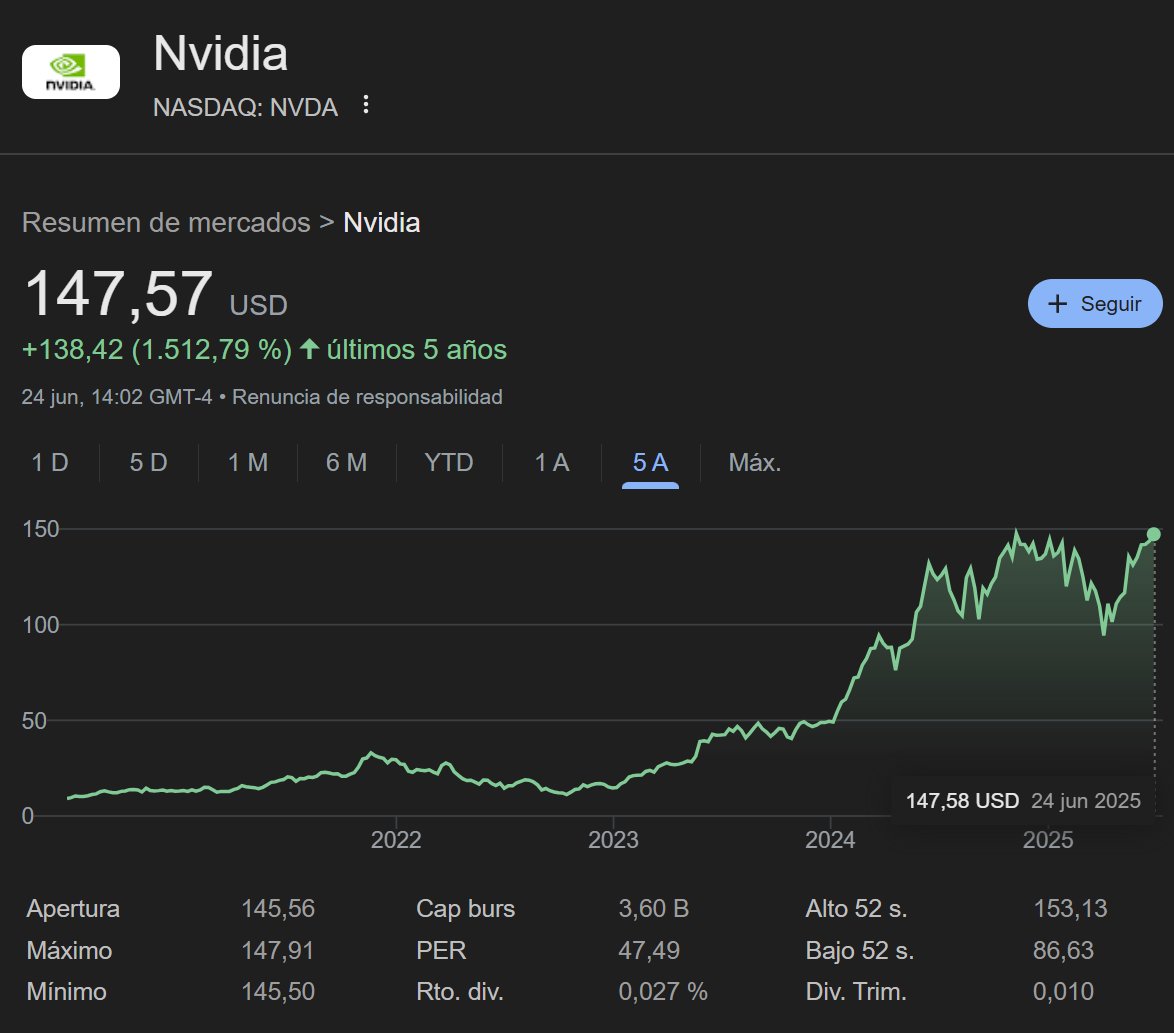Open the three-dot menu next to NASDAQ: NVDA
The width and height of the screenshot is (1174, 1033).
pyautogui.click(x=365, y=105)
